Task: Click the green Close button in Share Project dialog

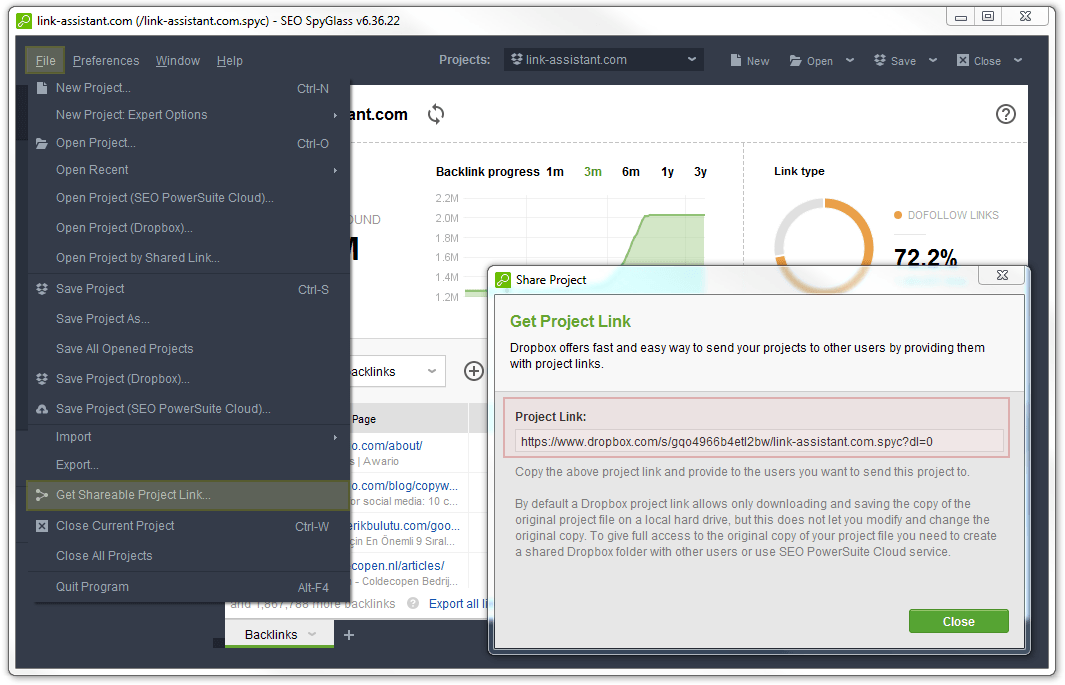Action: click(958, 621)
